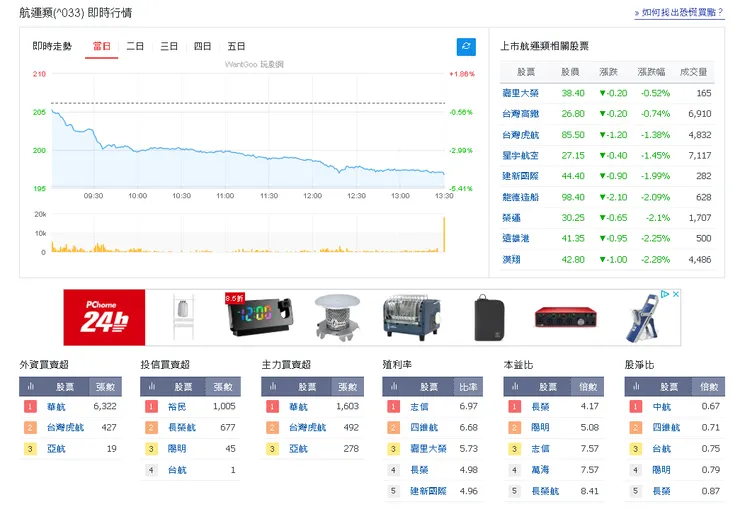Switch chart to 二日 view

pyautogui.click(x=135, y=46)
